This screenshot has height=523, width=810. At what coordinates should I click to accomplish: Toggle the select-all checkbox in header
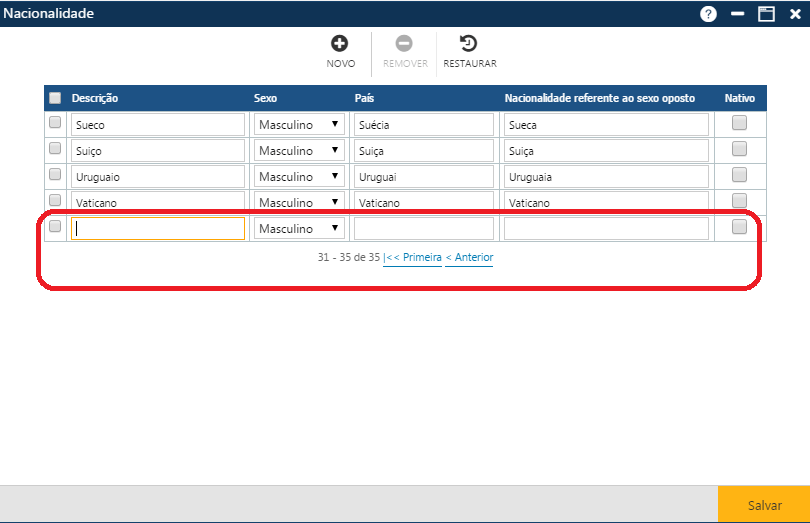click(x=55, y=98)
